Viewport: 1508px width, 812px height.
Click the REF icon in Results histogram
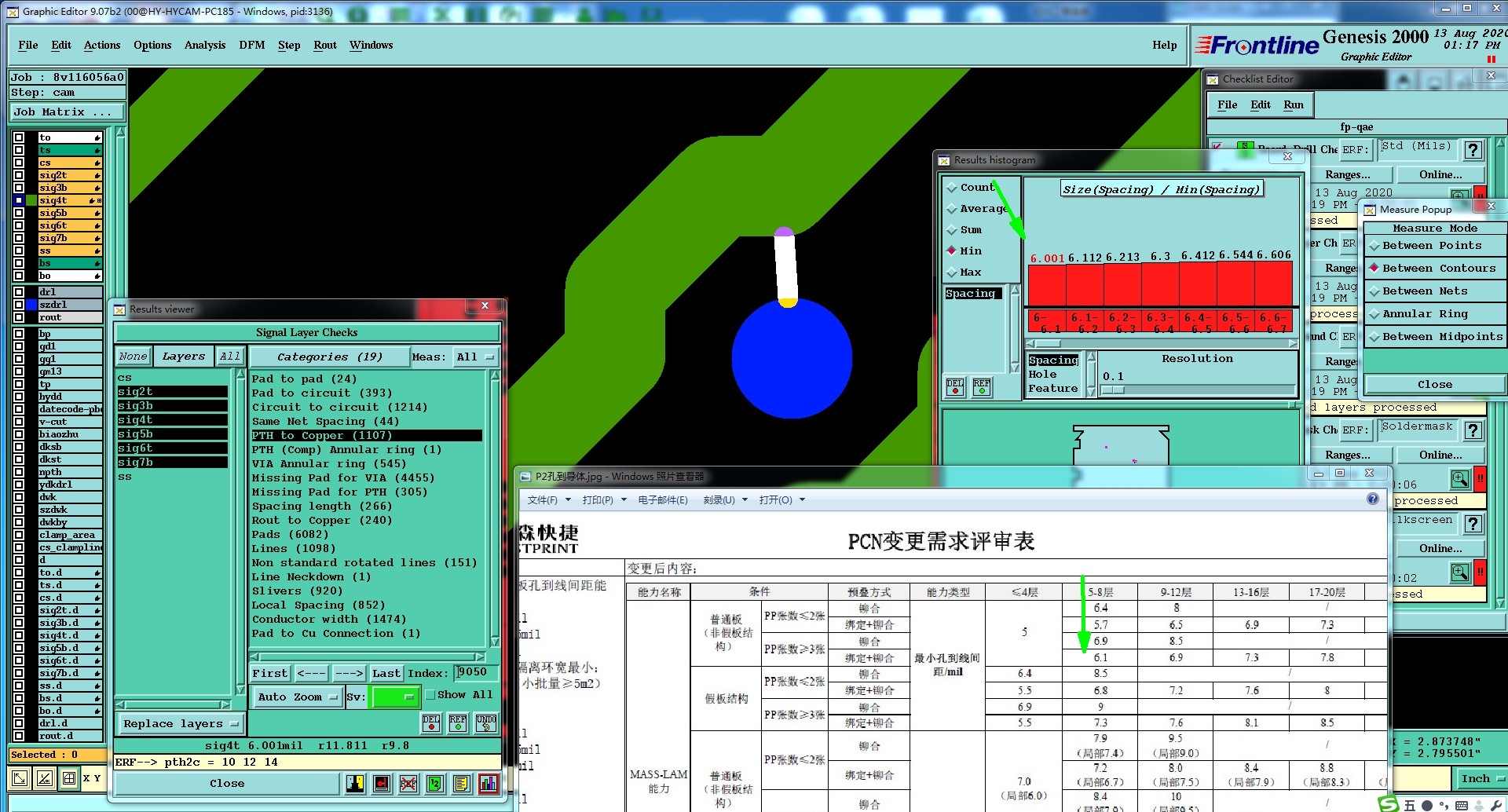(x=982, y=386)
